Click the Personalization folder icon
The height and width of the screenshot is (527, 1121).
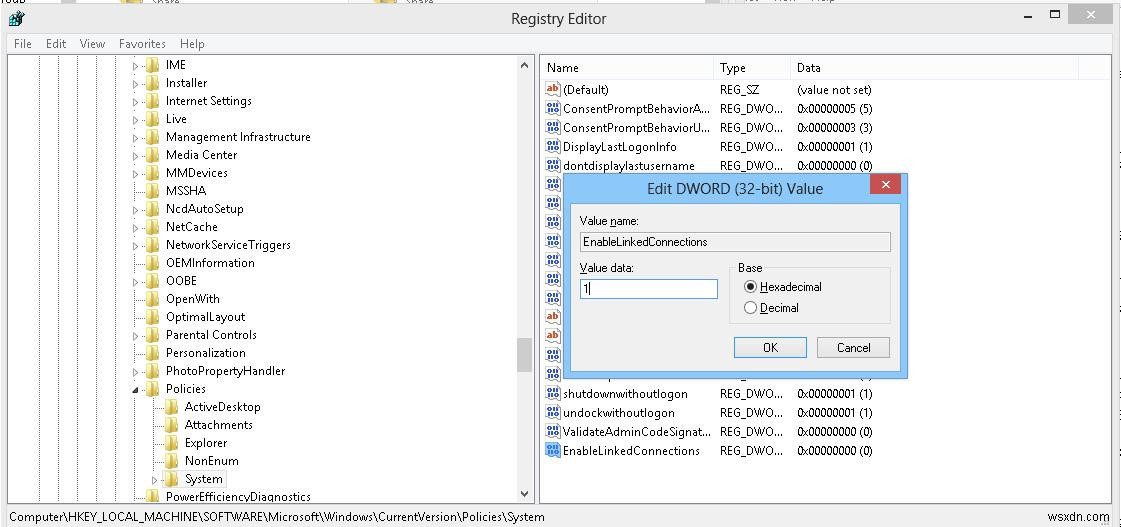(x=152, y=353)
